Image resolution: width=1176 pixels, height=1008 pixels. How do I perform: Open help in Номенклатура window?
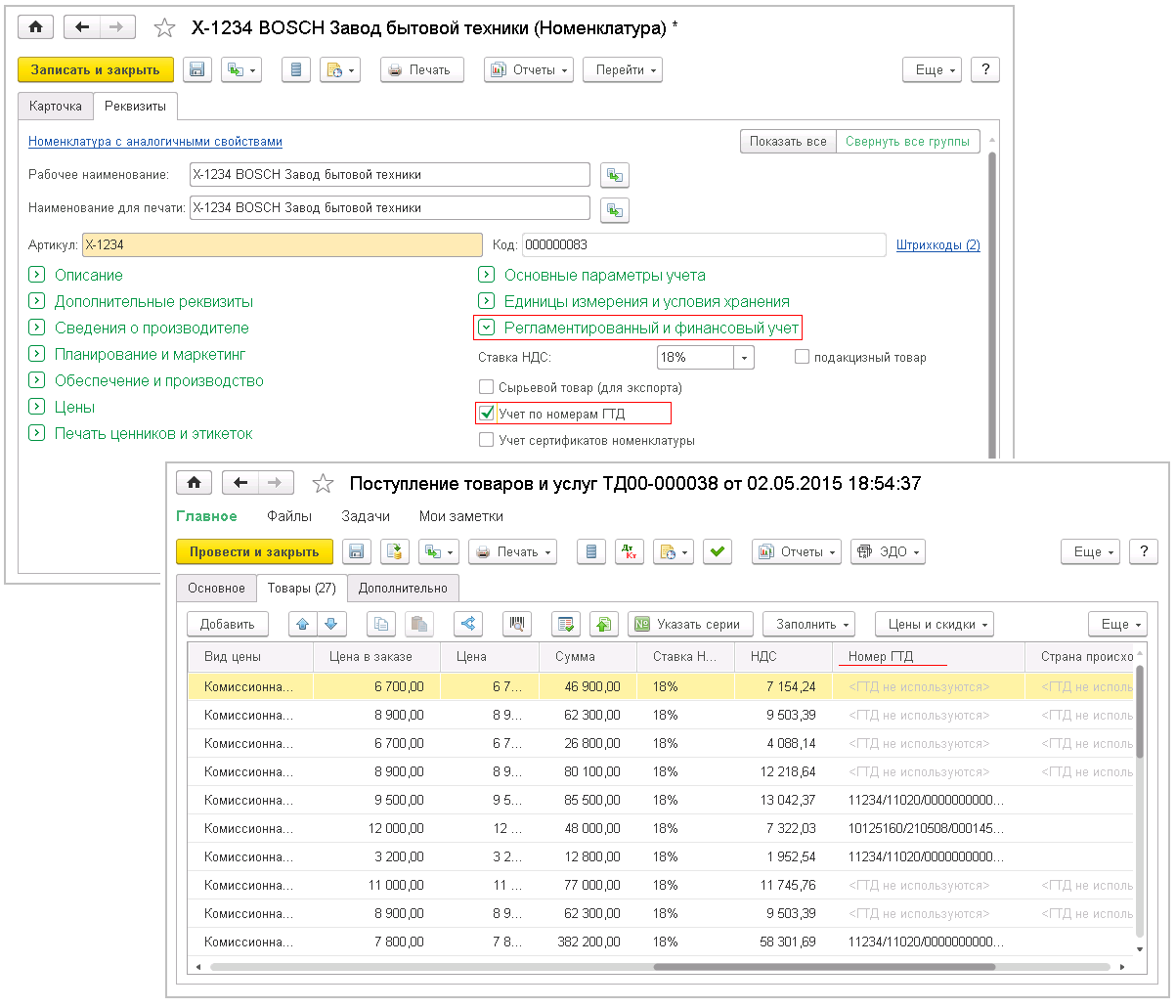pyautogui.click(x=985, y=69)
